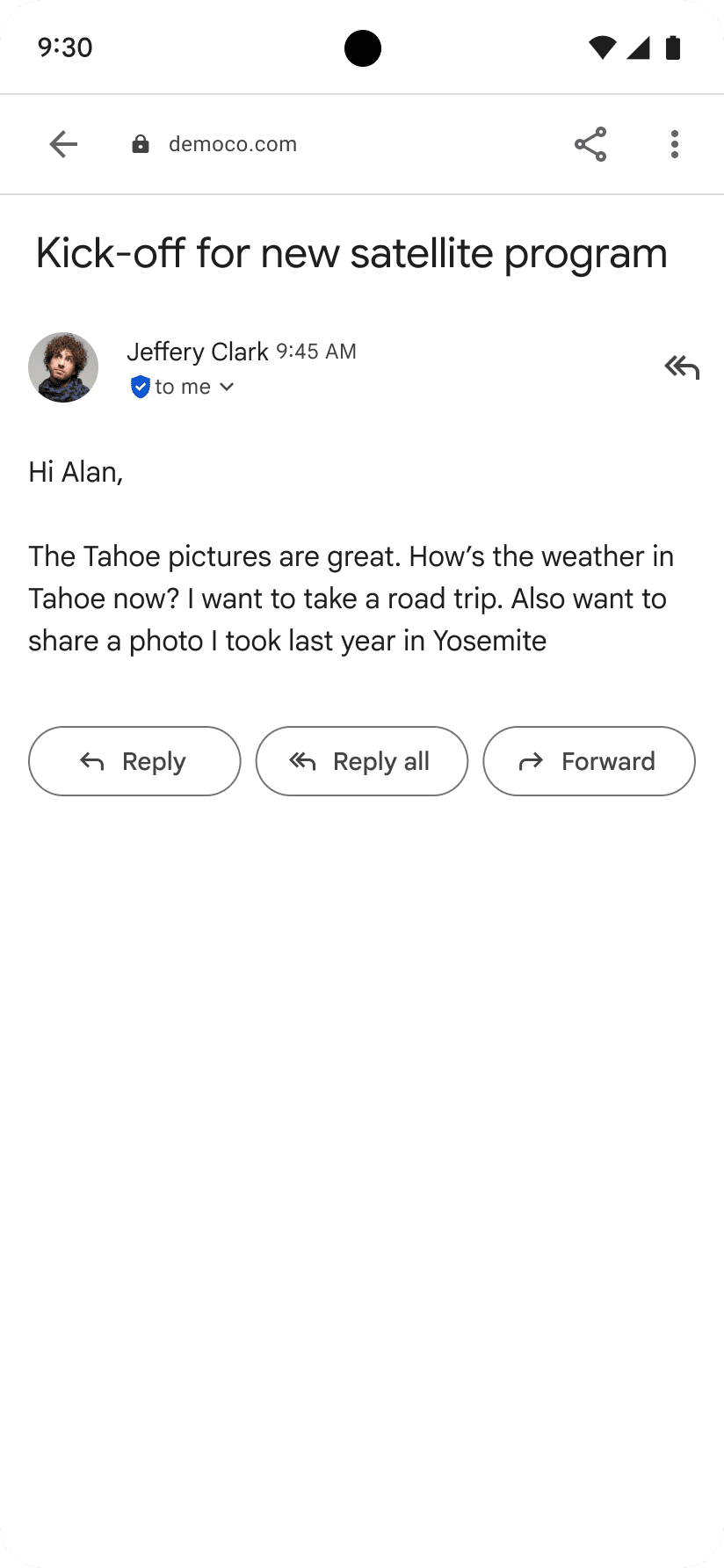Viewport: 724px width, 1568px height.
Task: Tap the blue verified shield badge
Action: click(x=140, y=387)
